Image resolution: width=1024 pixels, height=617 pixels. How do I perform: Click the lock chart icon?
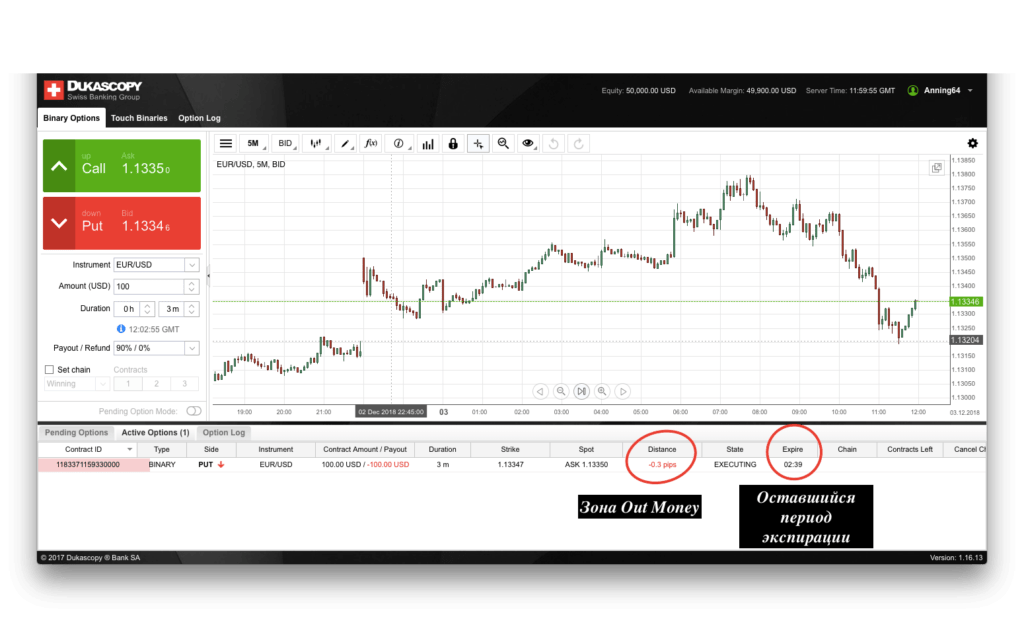tap(453, 144)
